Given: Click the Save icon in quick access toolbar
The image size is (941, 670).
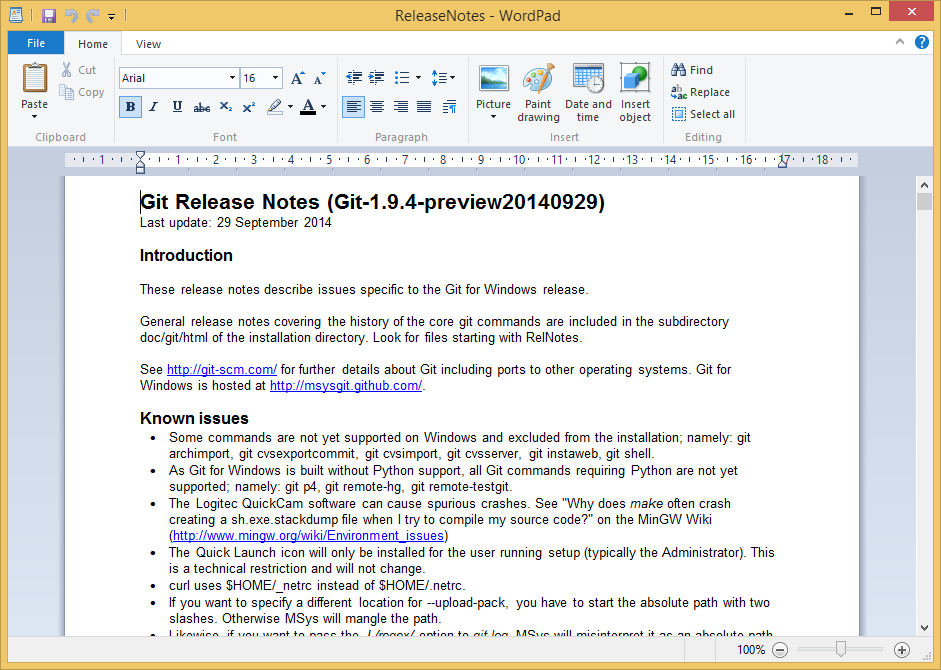Looking at the screenshot, I should pyautogui.click(x=49, y=15).
